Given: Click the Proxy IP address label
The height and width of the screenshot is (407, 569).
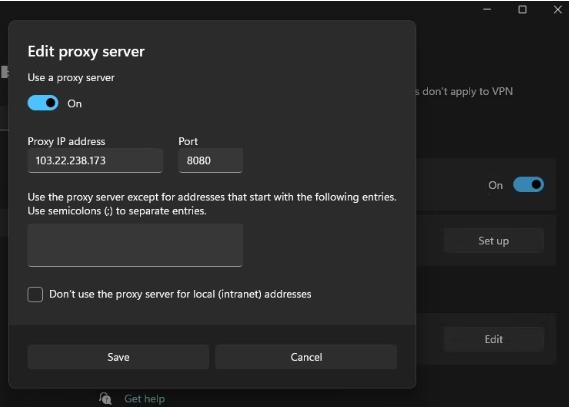Looking at the screenshot, I should pyautogui.click(x=66, y=141).
